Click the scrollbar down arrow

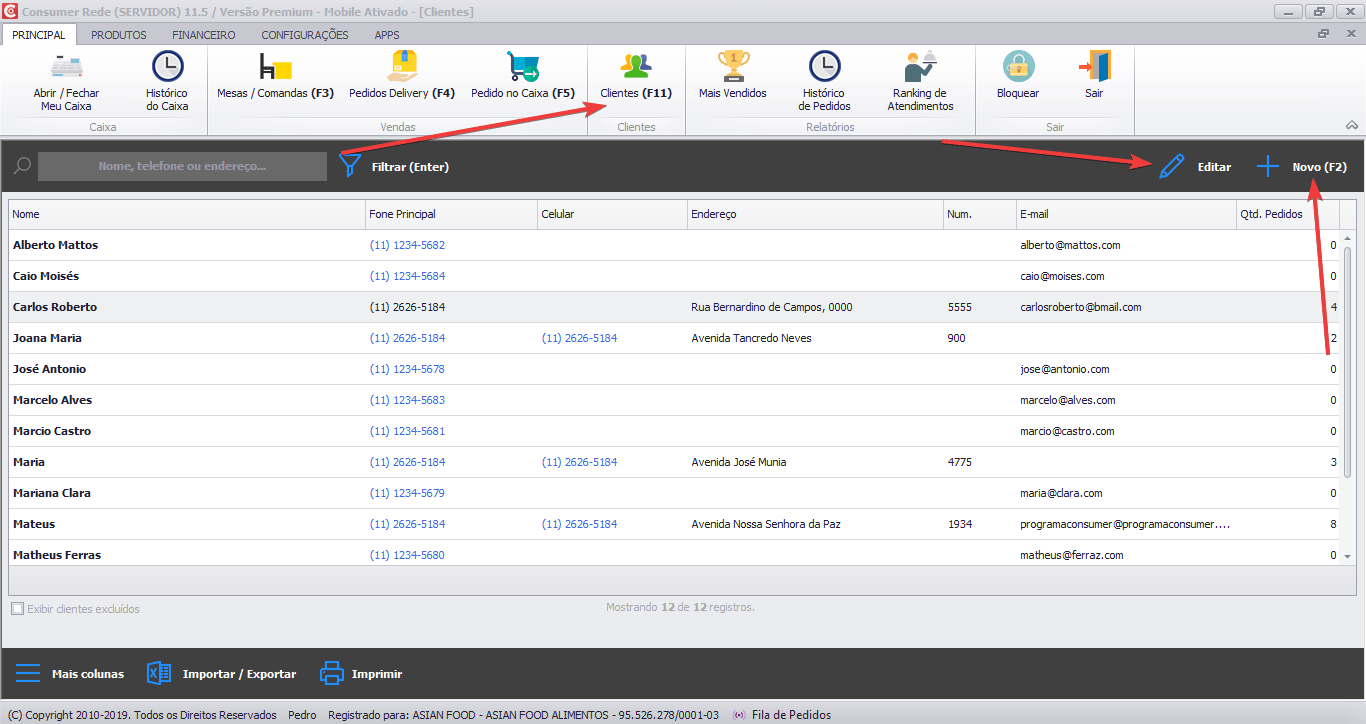1347,556
